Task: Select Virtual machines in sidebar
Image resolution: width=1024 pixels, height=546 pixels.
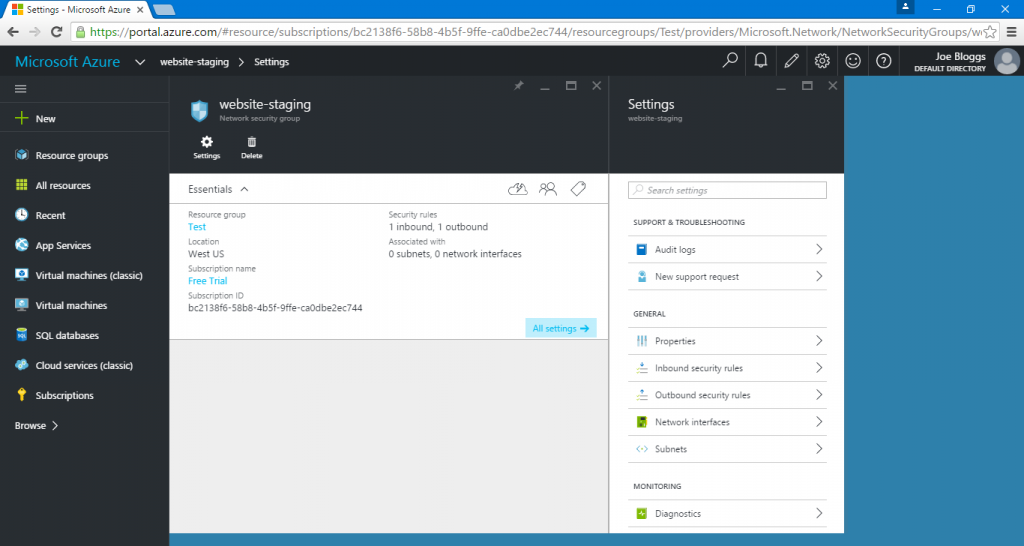Action: coord(71,305)
